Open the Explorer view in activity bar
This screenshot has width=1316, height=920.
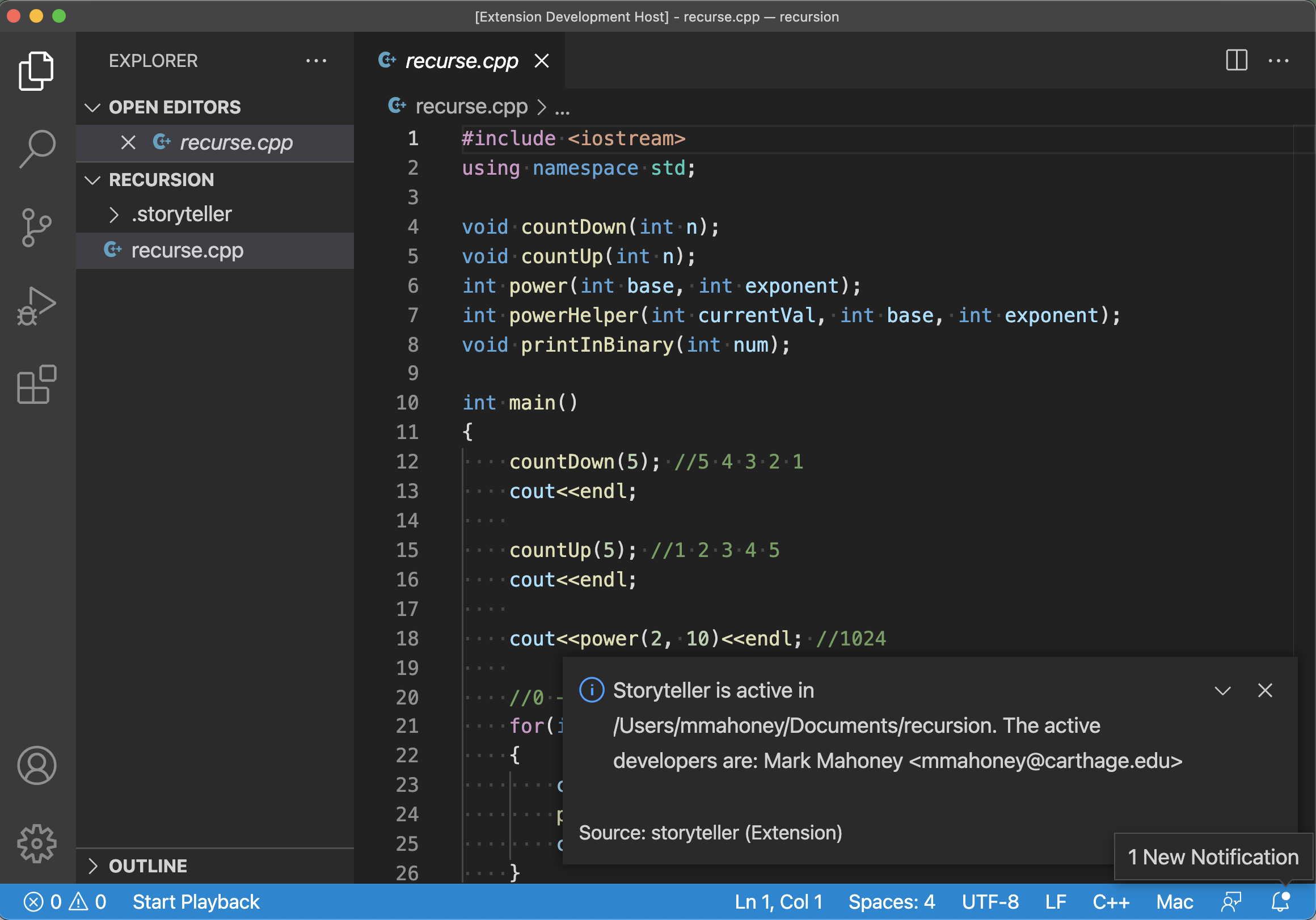click(x=37, y=71)
